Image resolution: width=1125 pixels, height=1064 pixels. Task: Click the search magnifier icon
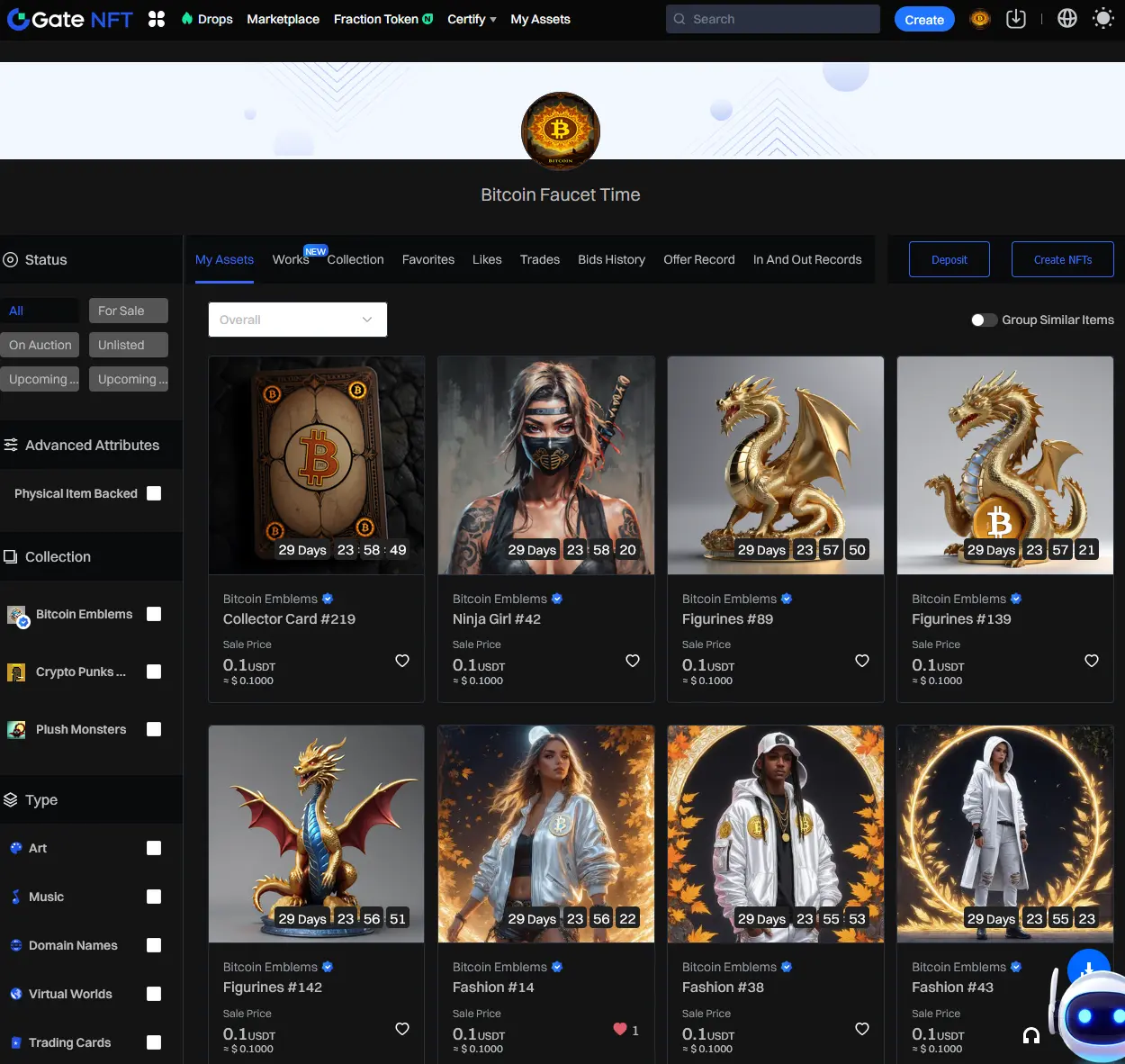679,19
